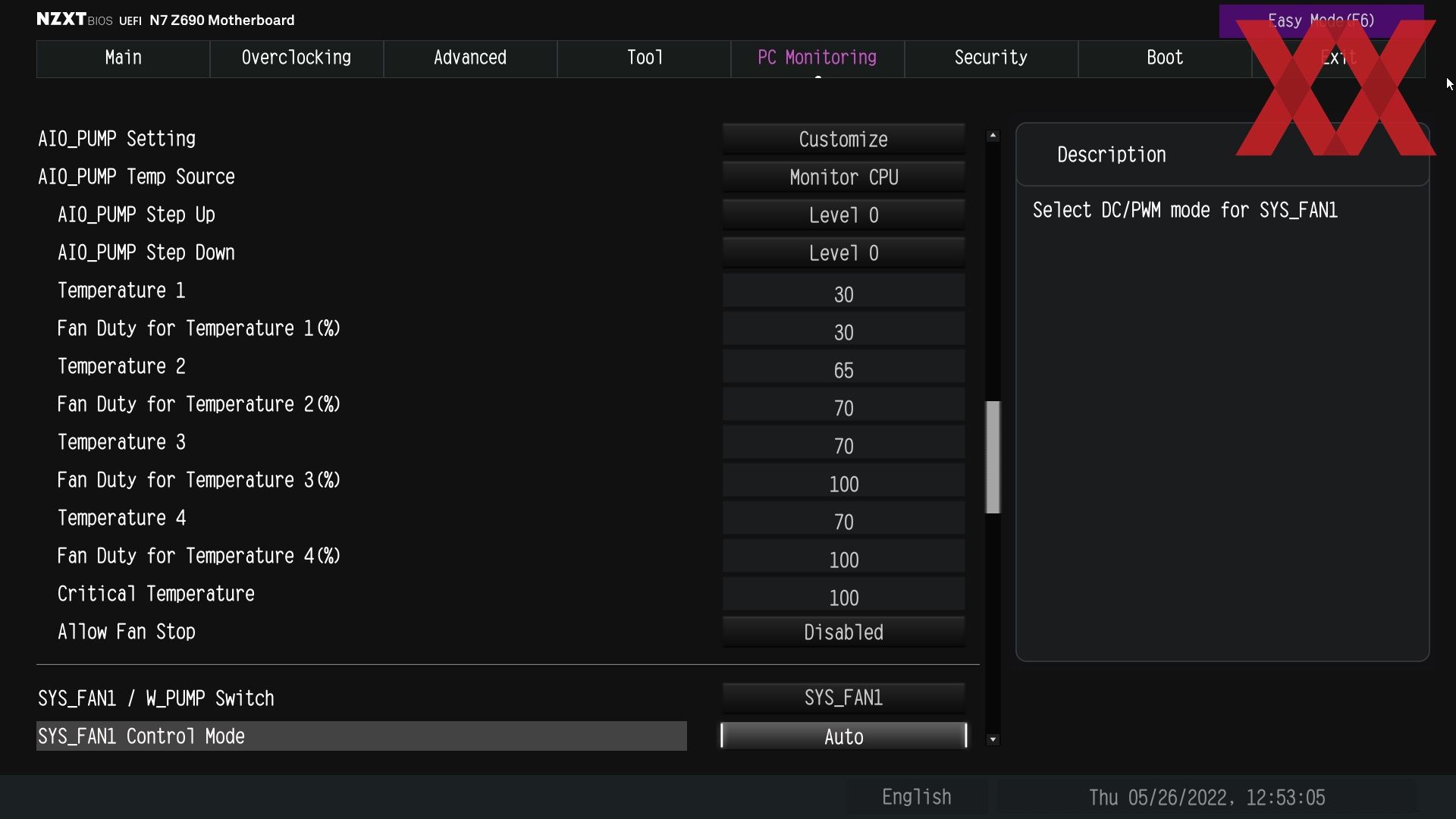Open AIO_PUMP Temp Source Monitor CPU dropdown
Screen dimensions: 1456x819
click(x=843, y=177)
